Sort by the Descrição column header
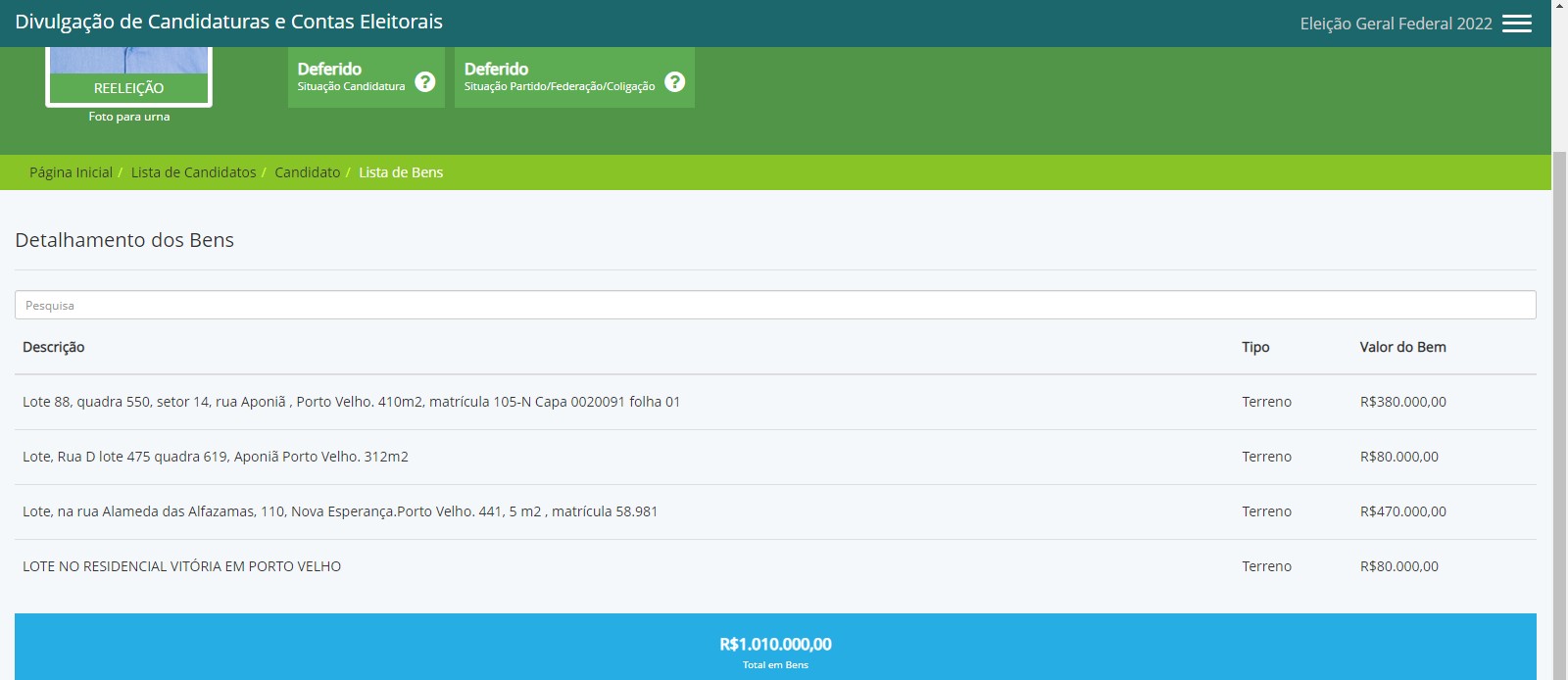1568x680 pixels. tap(54, 347)
